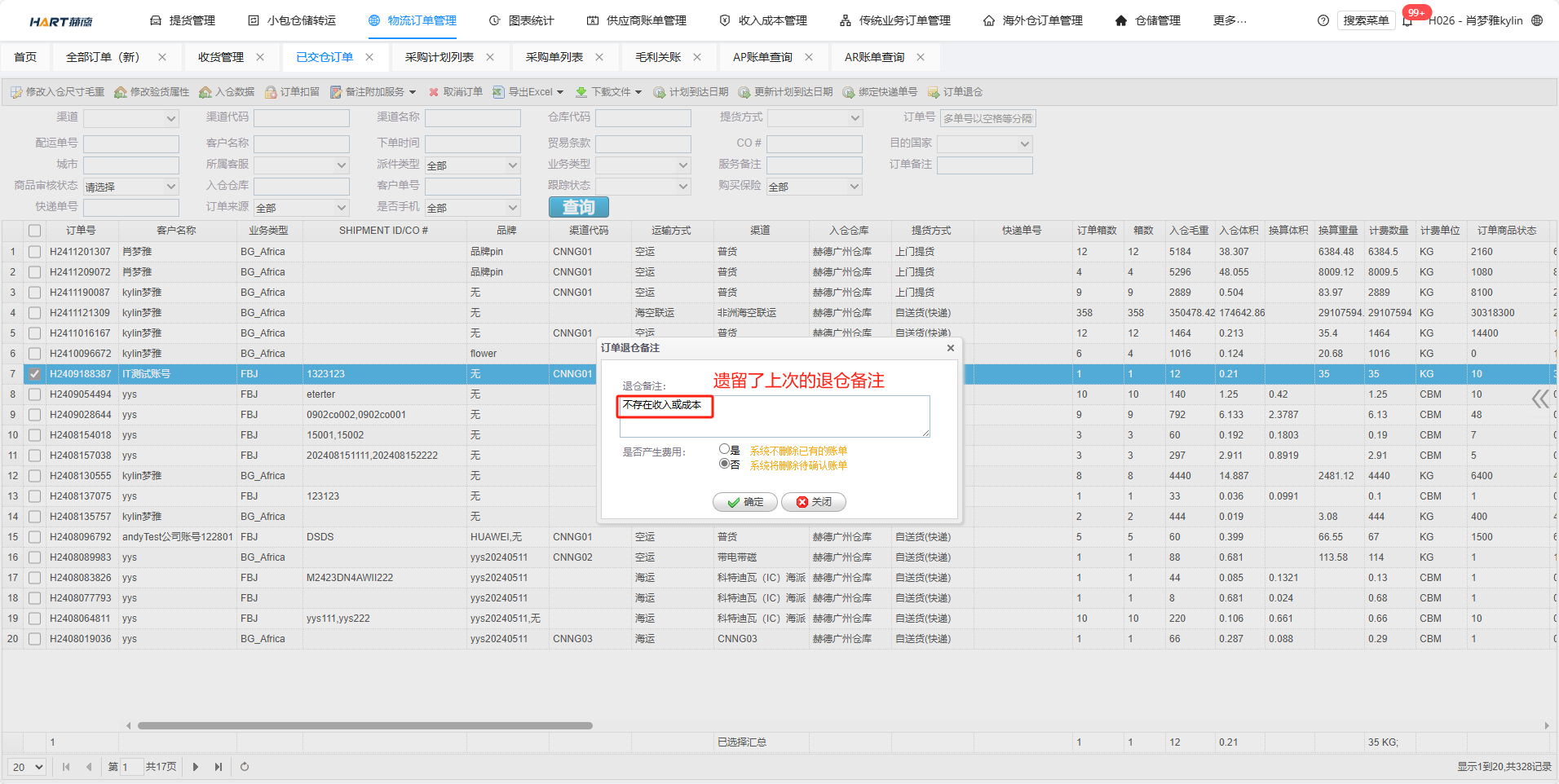
Task: Open notifications bell with 99+ badge
Action: pyautogui.click(x=1408, y=20)
